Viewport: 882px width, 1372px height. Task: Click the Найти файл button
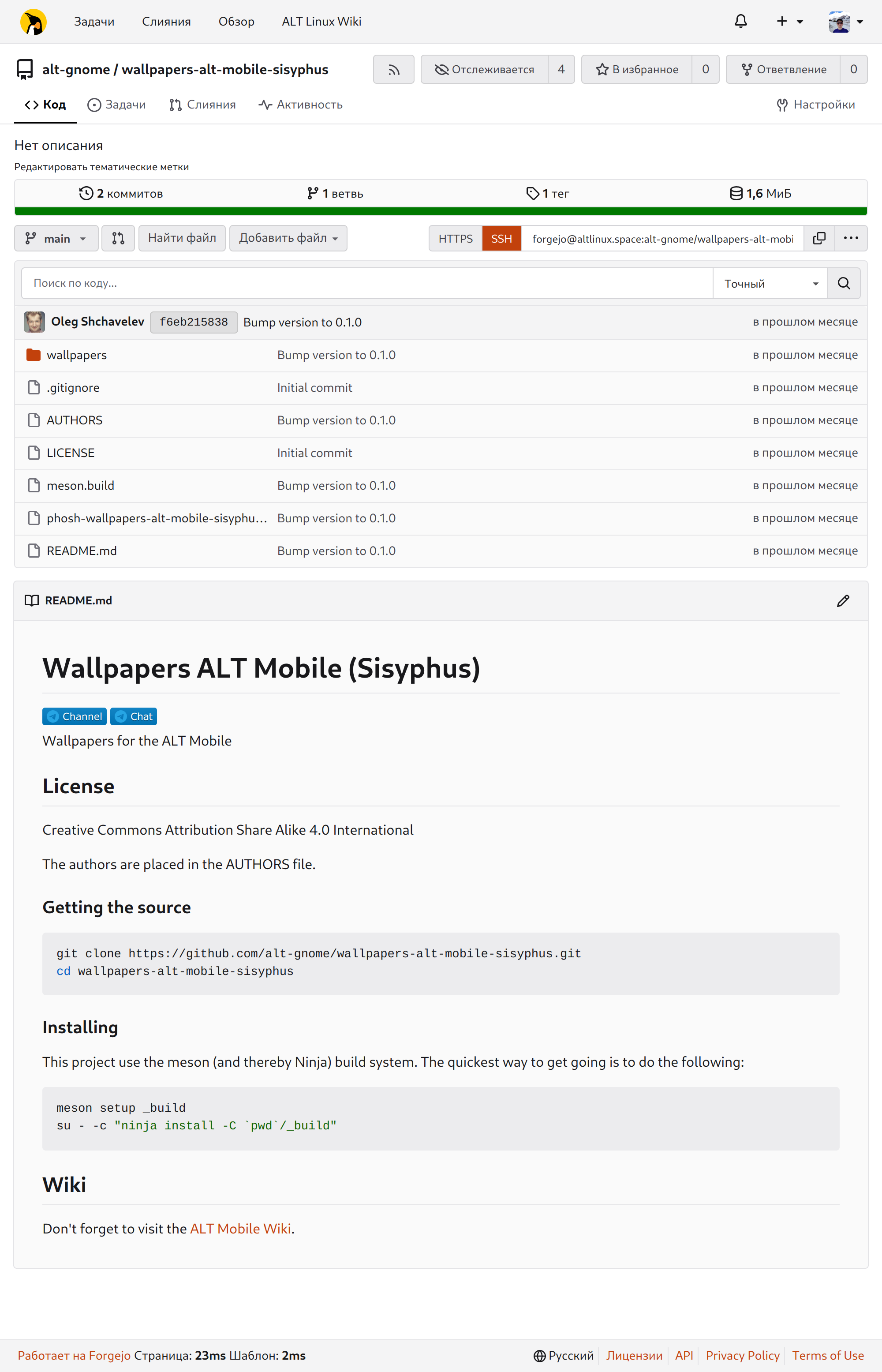tap(182, 238)
